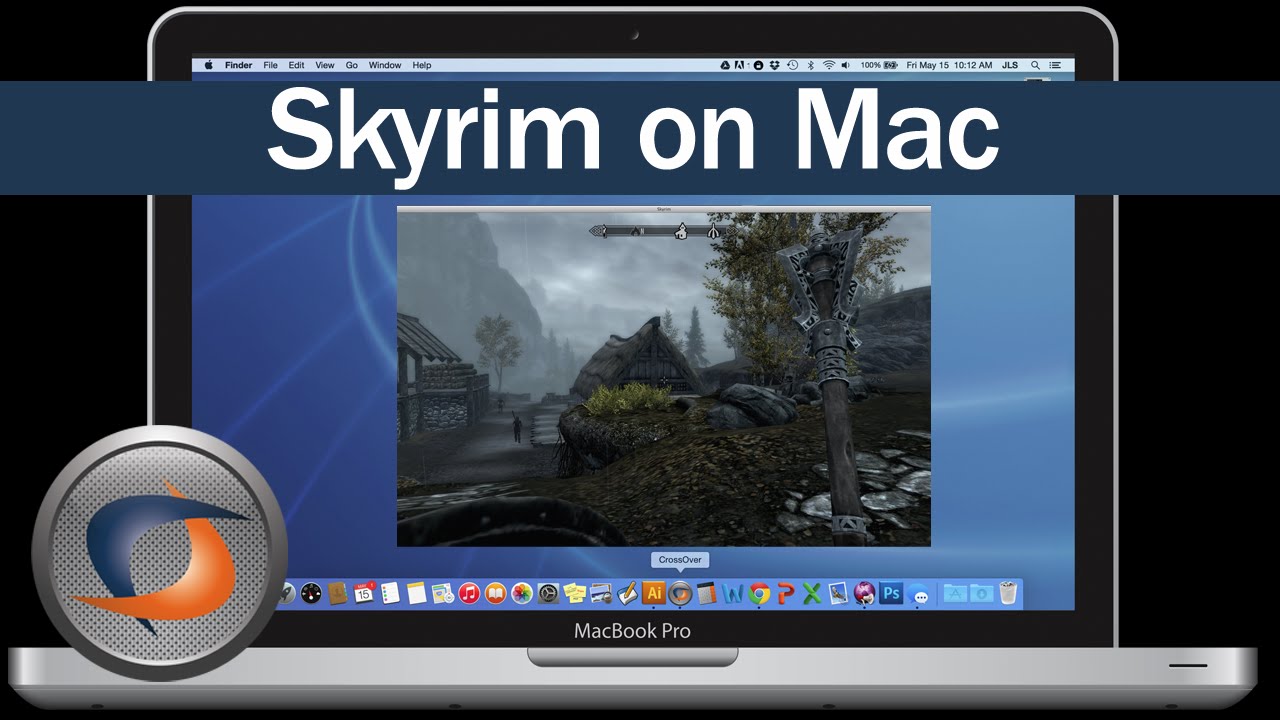Open Calendar in the Dock
This screenshot has width=1280, height=720.
(x=364, y=594)
